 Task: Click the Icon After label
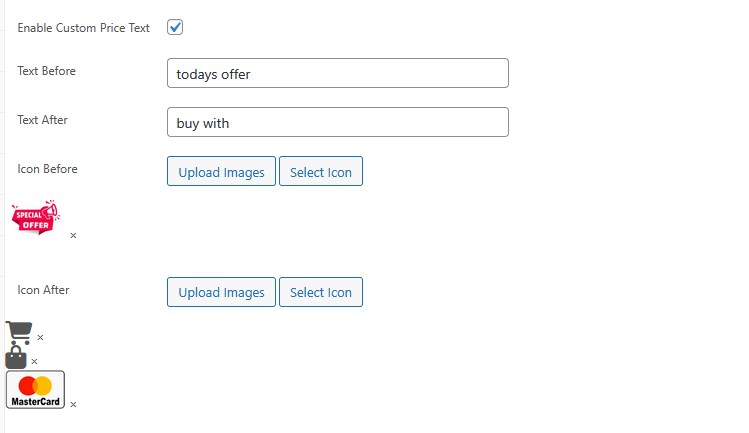tap(43, 290)
